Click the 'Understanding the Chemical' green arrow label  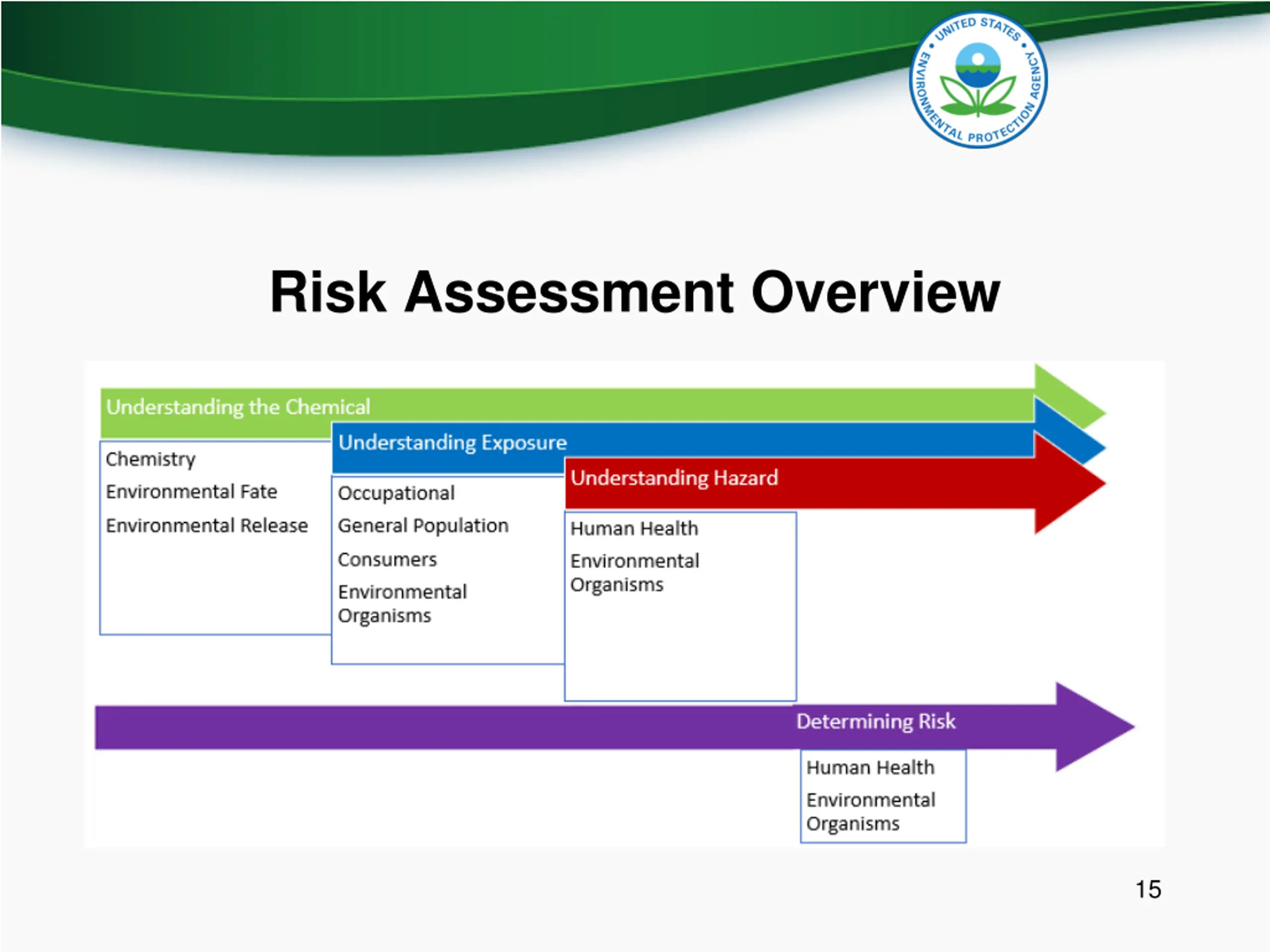[x=238, y=407]
